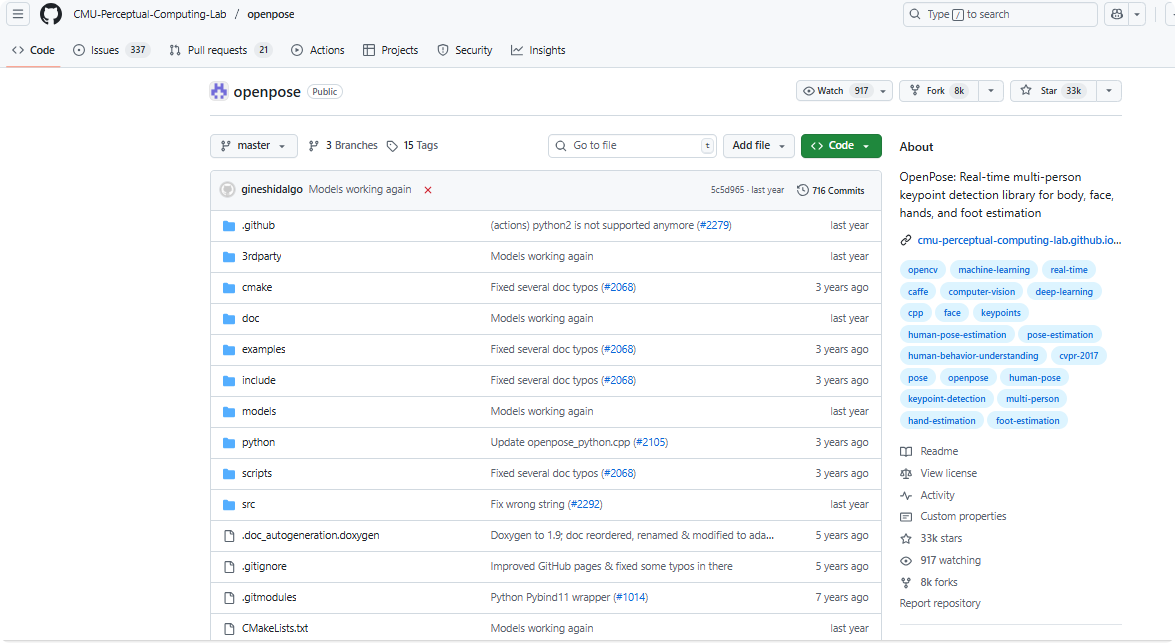Open the src folder
This screenshot has width=1175, height=643.
pos(248,504)
